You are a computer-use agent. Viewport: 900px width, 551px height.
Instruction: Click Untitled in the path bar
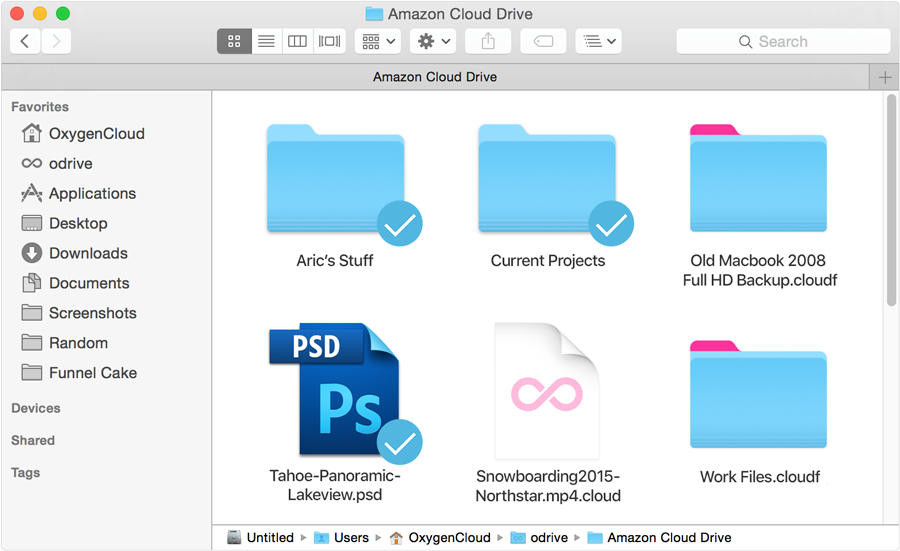261,538
